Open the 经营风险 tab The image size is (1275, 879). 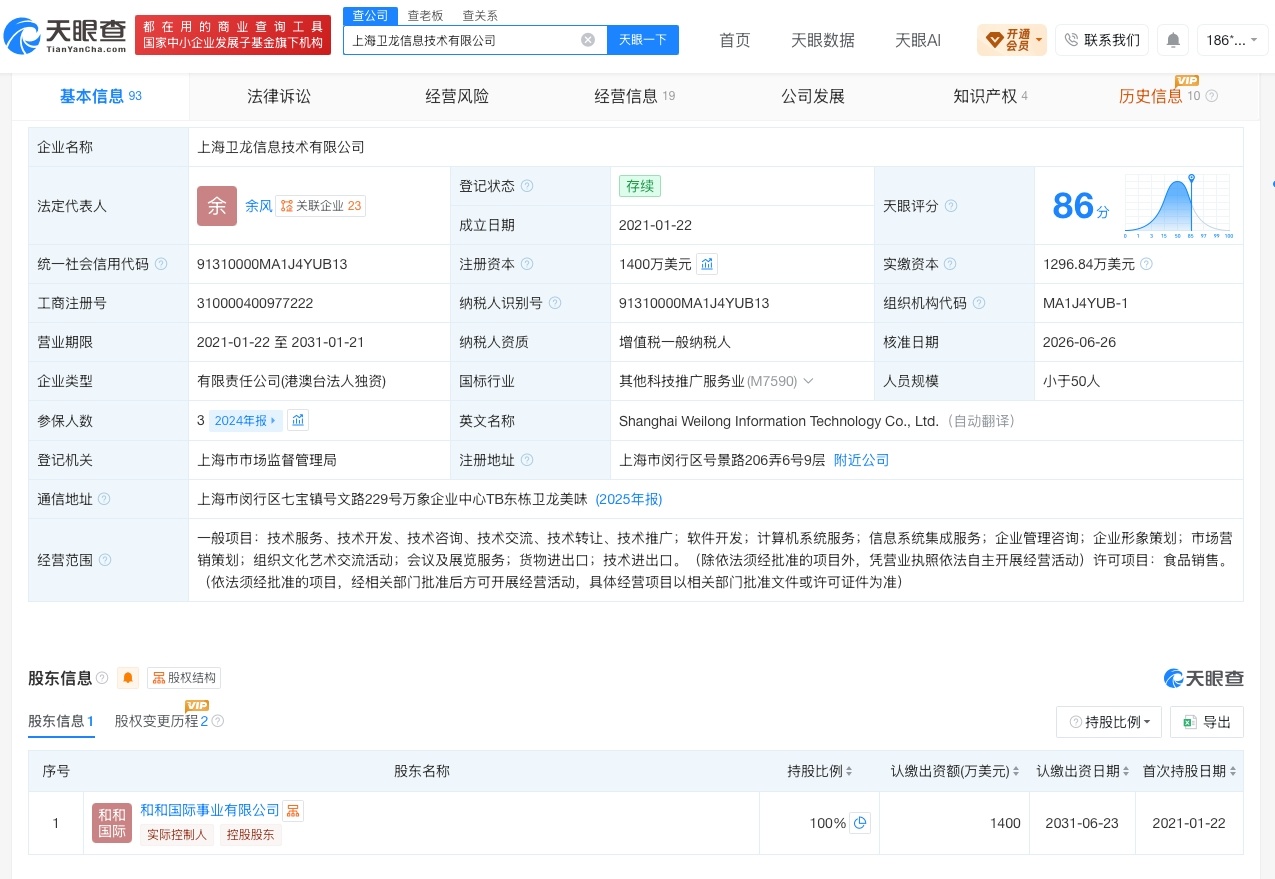click(457, 96)
